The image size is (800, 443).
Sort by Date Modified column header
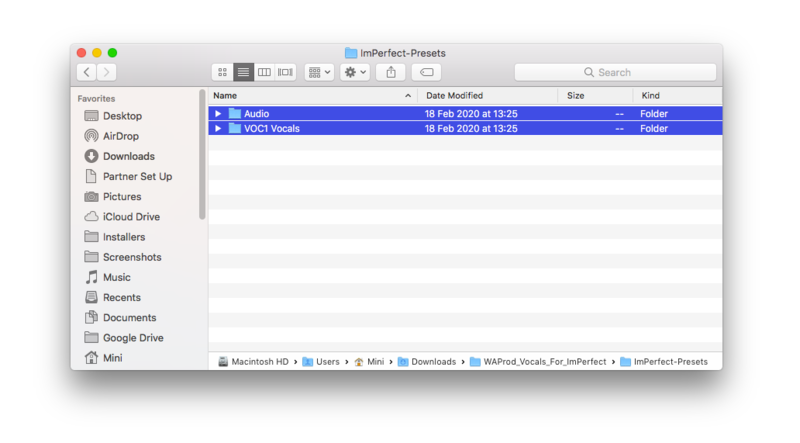455,96
